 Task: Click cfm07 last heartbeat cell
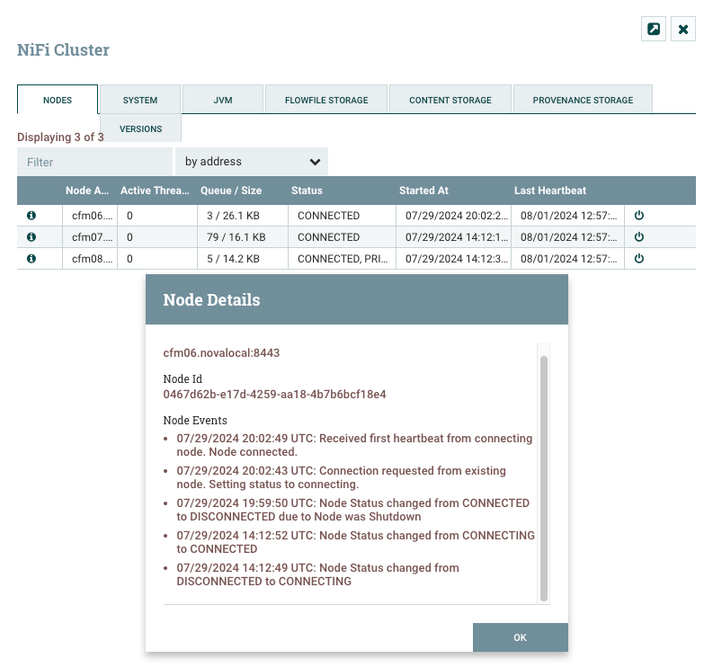pos(568,237)
